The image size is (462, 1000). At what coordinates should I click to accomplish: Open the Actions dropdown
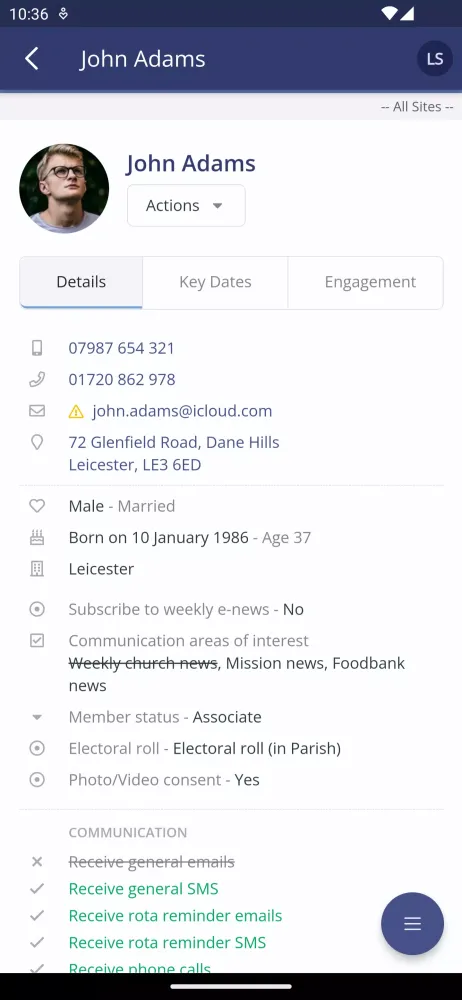[186, 205]
